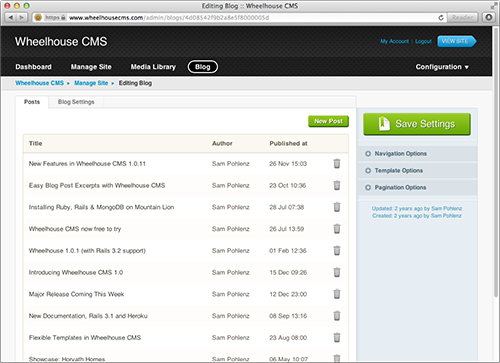
Task: Click the "Updated: 2 years ago" info line
Action: click(417, 208)
